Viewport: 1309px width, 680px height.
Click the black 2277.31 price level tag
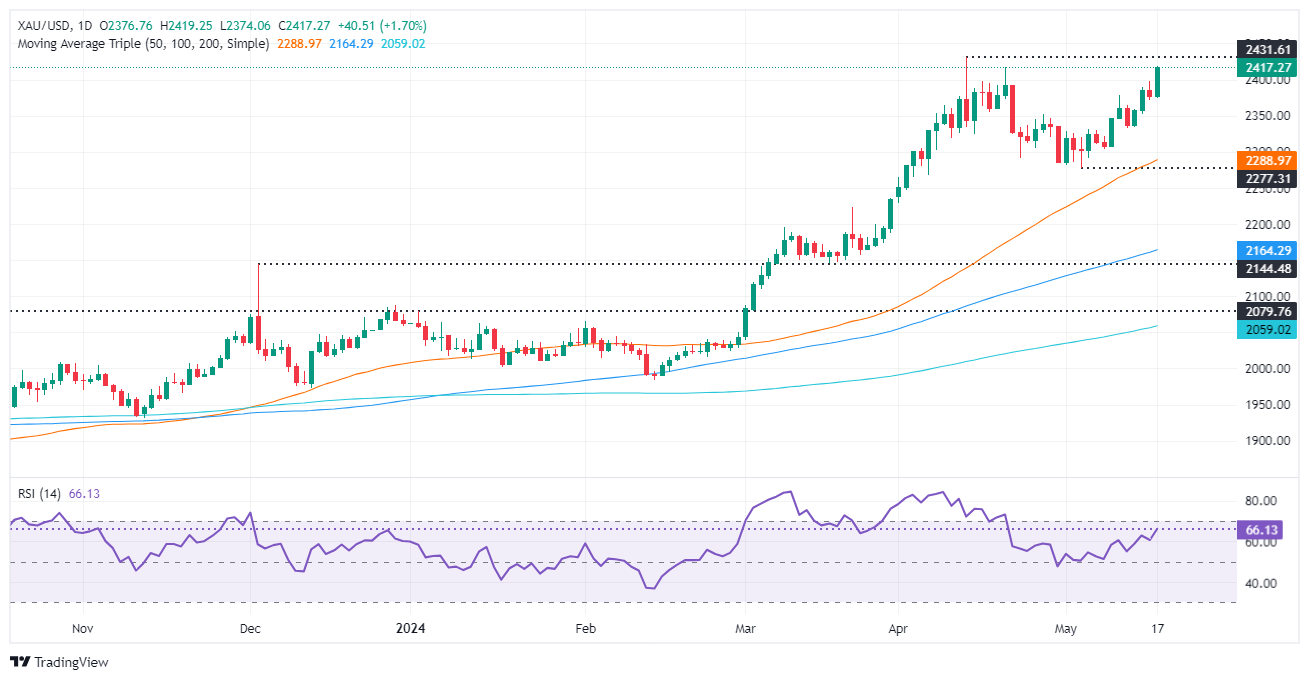pyautogui.click(x=1267, y=177)
